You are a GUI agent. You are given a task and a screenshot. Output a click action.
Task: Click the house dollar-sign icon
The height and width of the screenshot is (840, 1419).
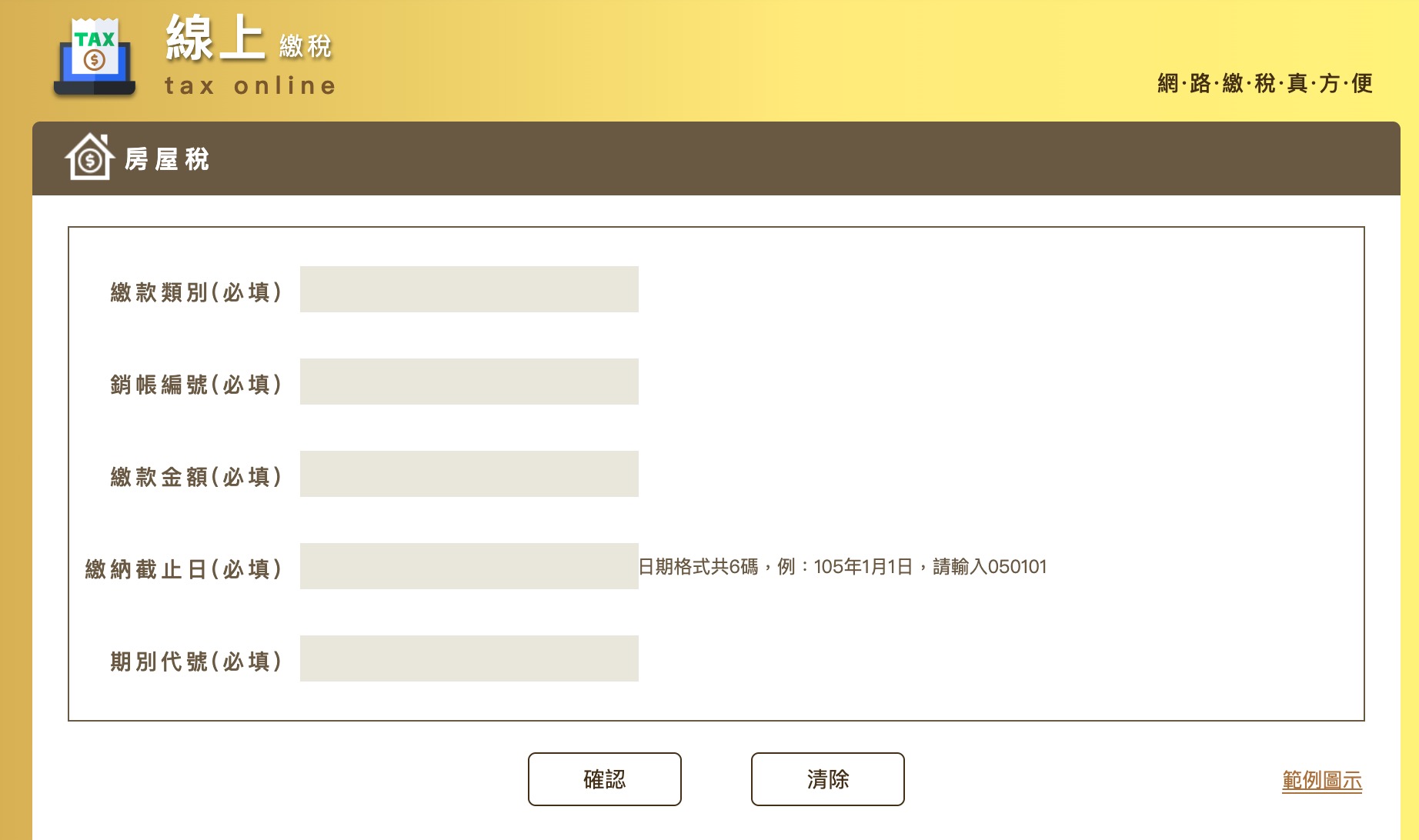tap(89, 158)
